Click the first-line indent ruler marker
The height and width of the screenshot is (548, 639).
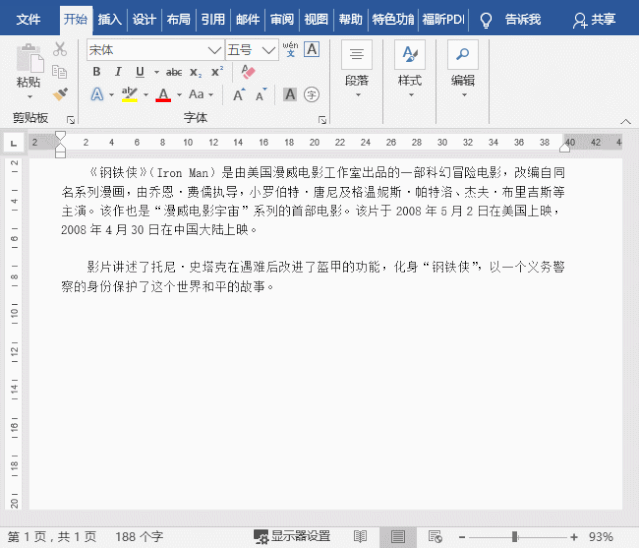[x=60, y=136]
